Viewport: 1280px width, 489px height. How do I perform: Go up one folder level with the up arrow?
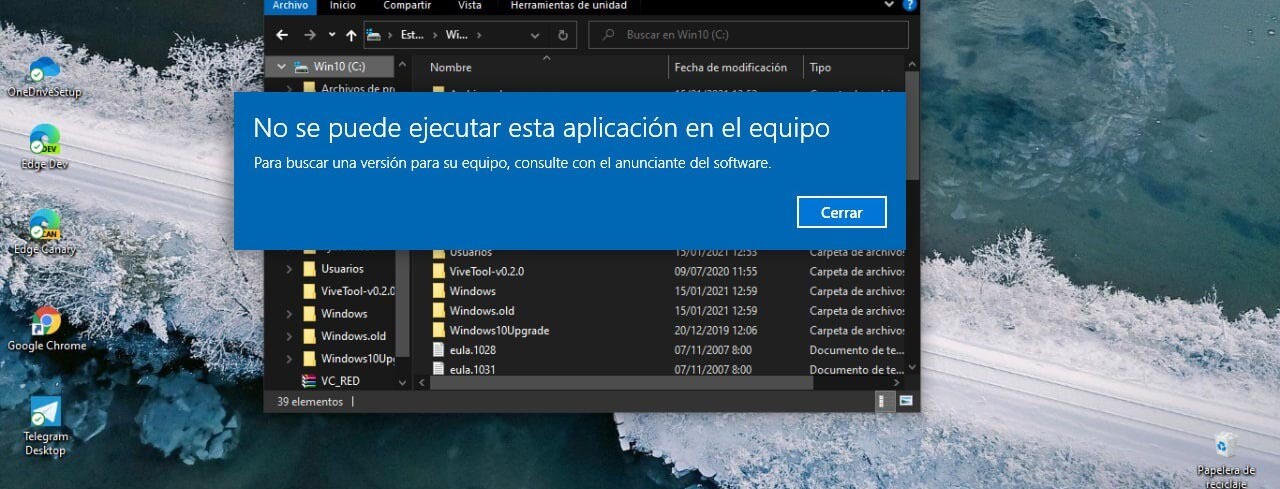pos(351,35)
